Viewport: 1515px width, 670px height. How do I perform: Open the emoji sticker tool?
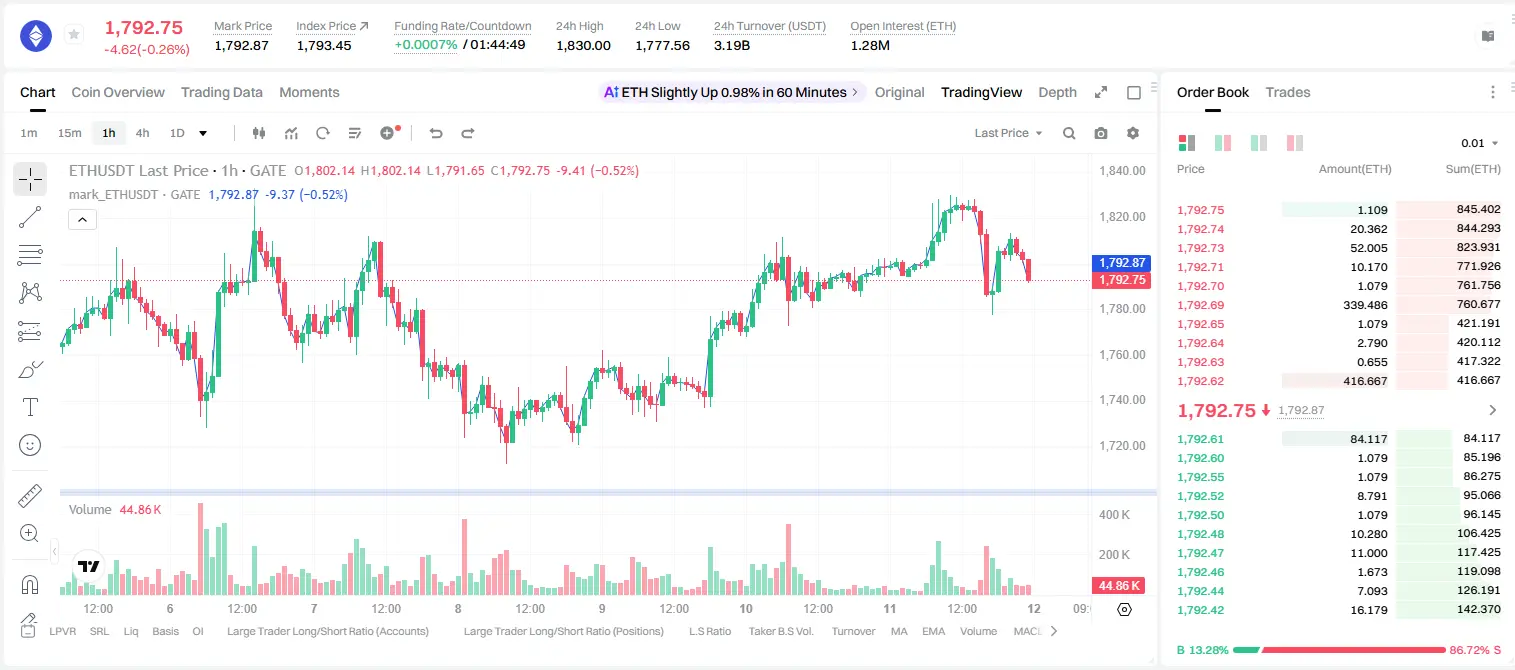(30, 445)
